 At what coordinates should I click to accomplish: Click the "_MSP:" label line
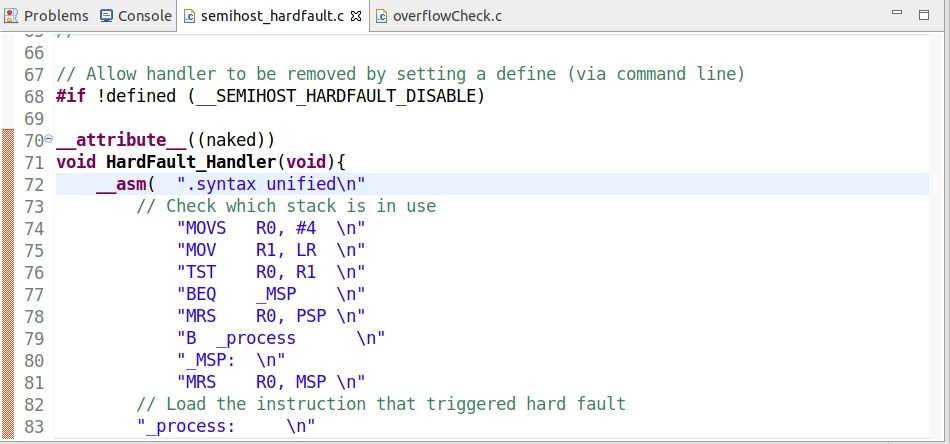click(x=231, y=360)
